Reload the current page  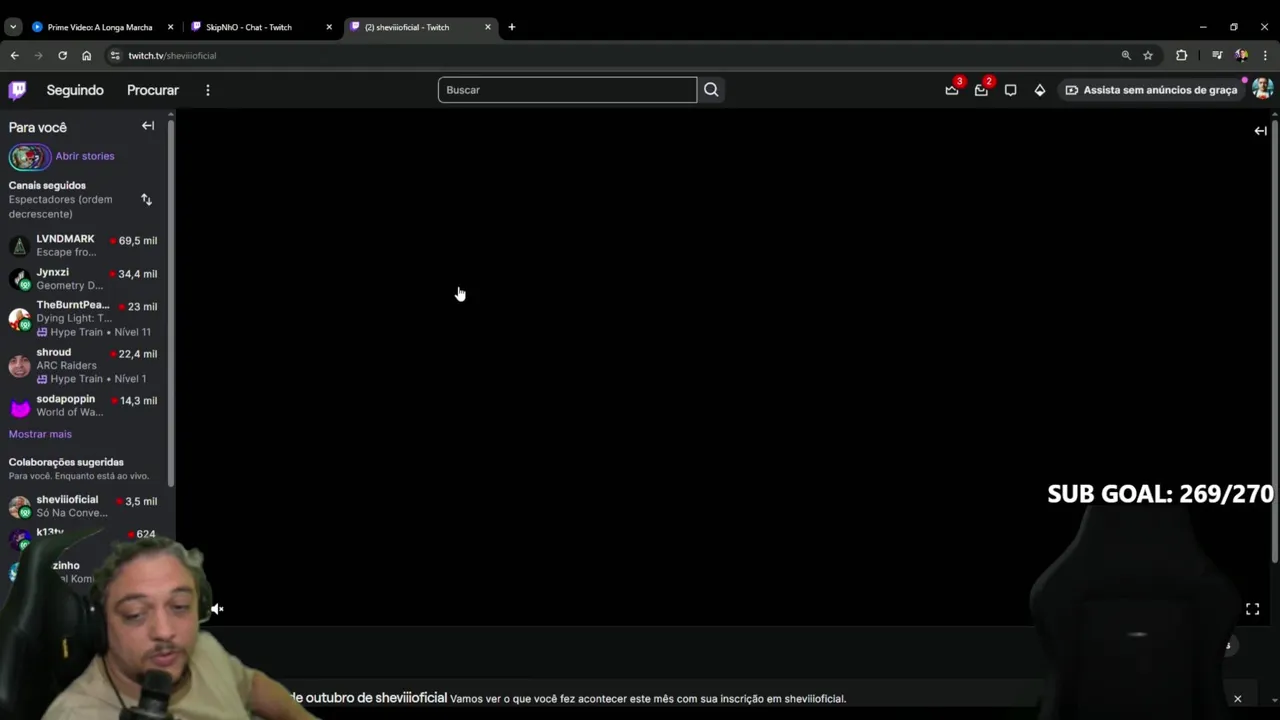coord(62,56)
